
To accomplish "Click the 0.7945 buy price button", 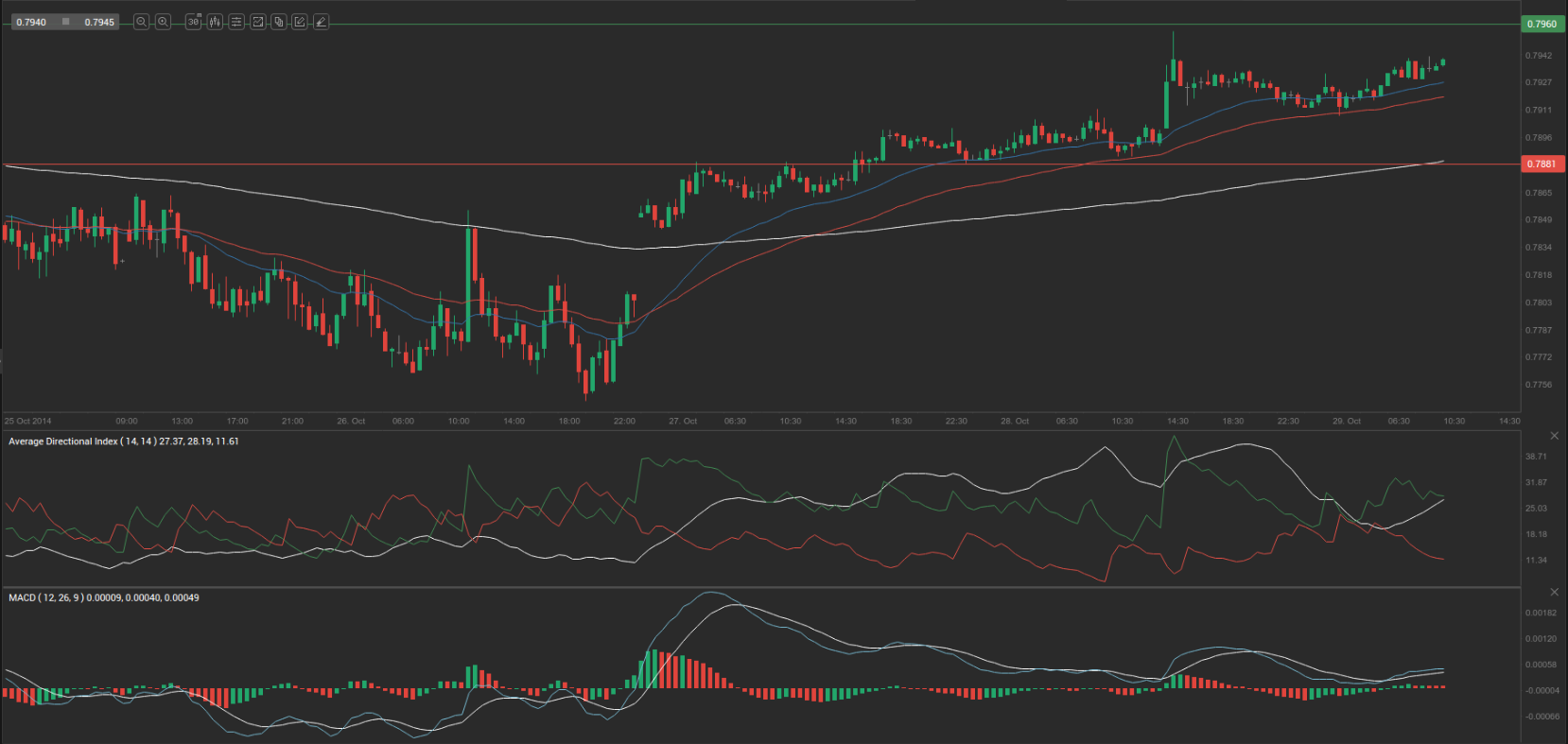I will point(99,22).
